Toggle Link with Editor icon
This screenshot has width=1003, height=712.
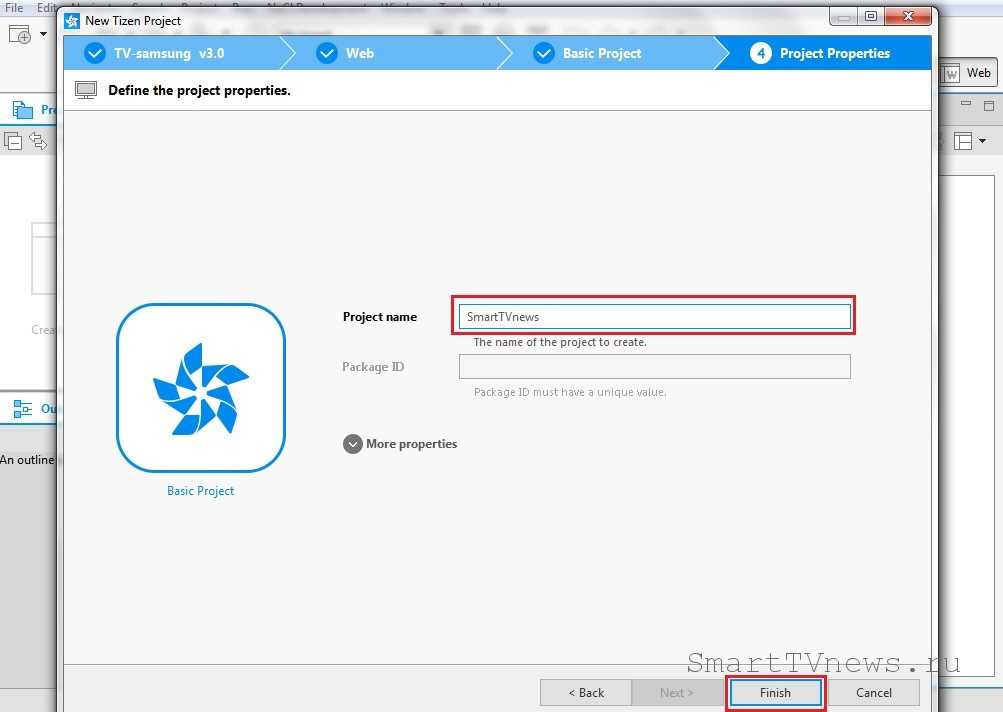(38, 141)
